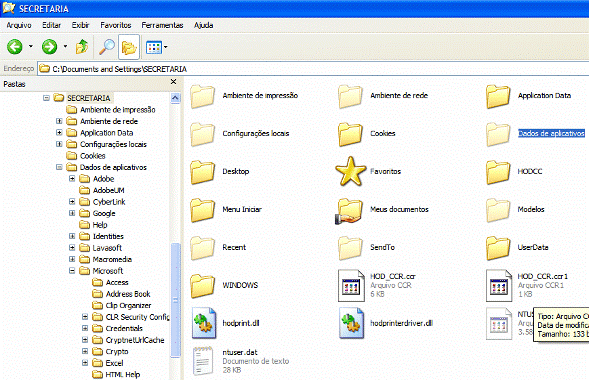Go forward using the green Forward arrow
Viewport: 589px width, 380px height.
49,47
